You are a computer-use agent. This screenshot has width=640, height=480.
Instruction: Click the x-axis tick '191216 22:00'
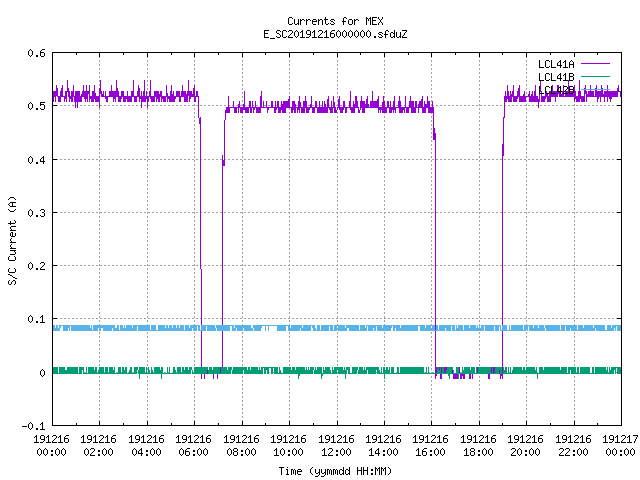point(573,446)
